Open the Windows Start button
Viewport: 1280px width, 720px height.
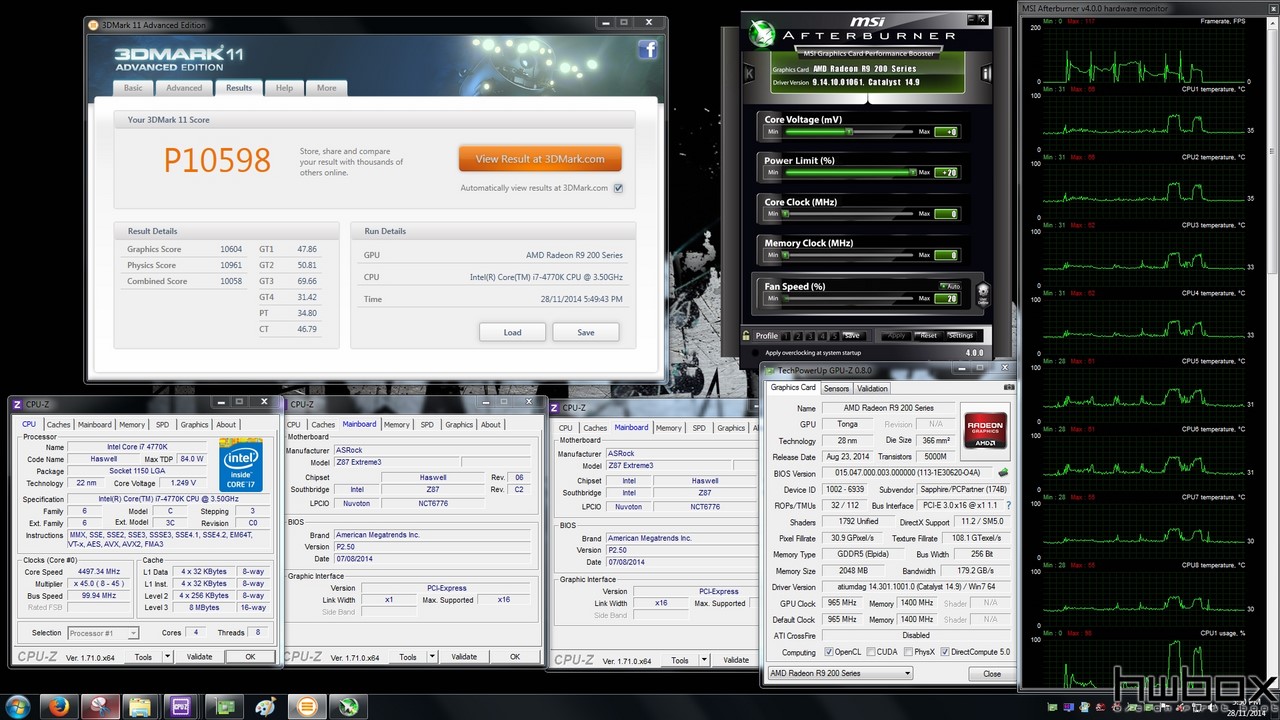point(20,707)
